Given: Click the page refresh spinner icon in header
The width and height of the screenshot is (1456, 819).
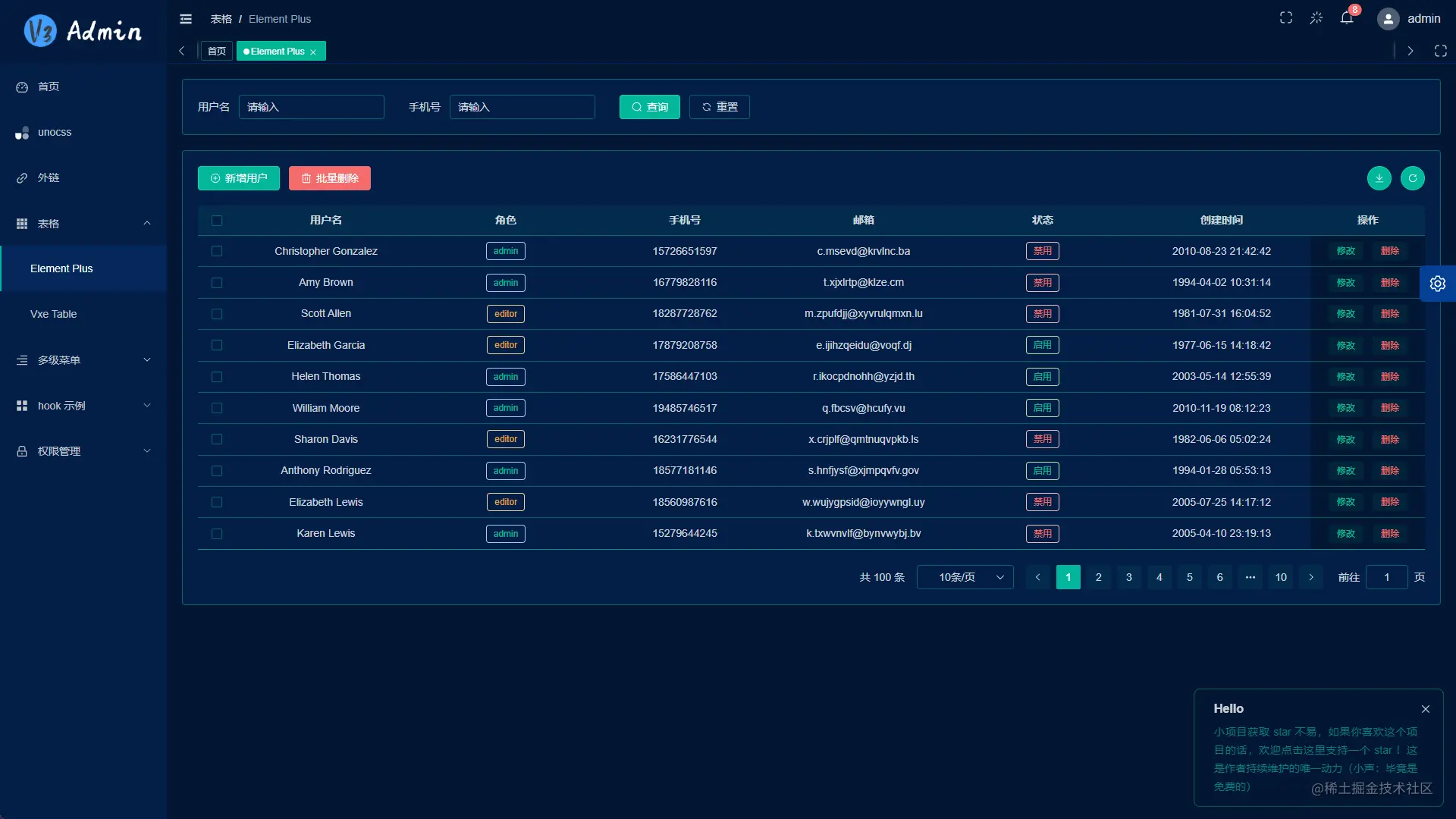Looking at the screenshot, I should [x=1317, y=17].
